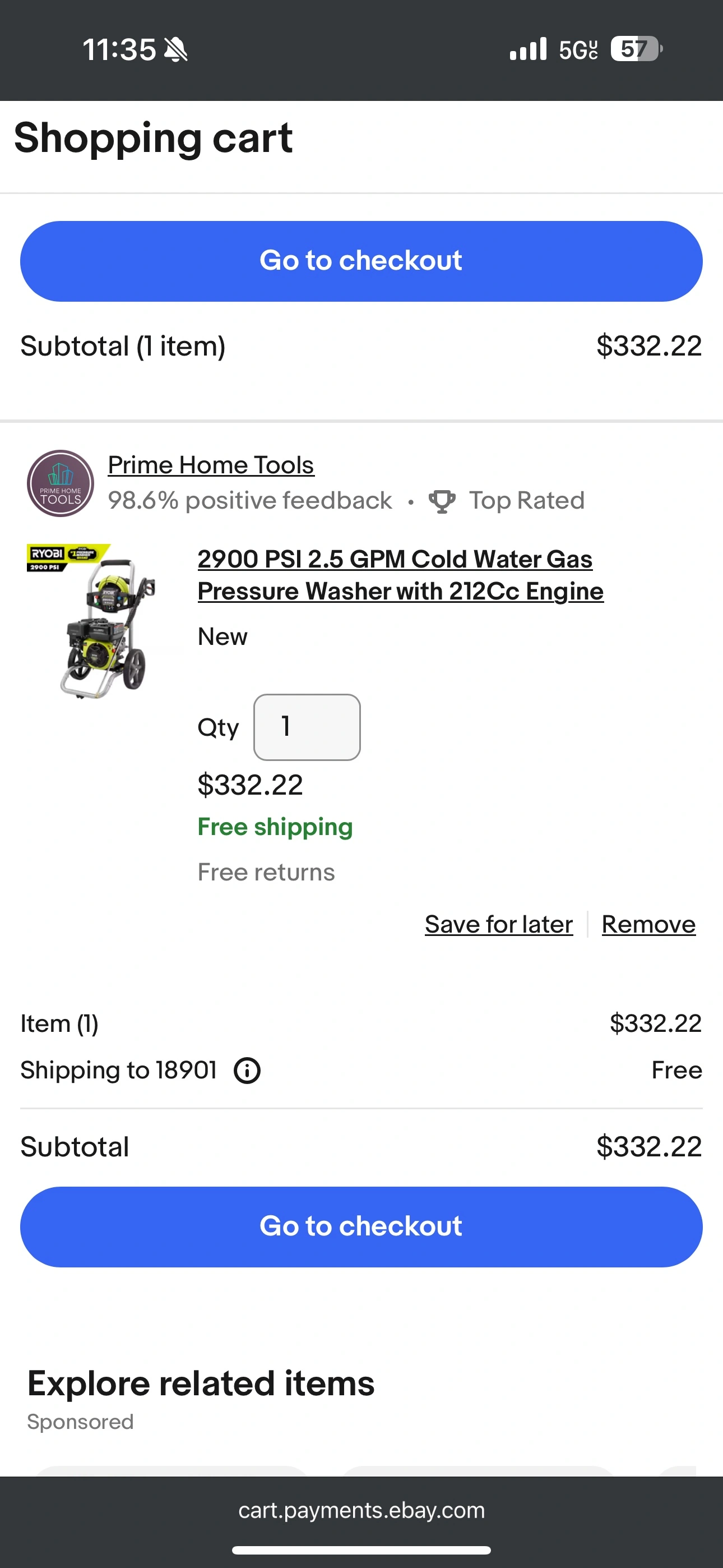723x1568 pixels.
Task: Tap the battery indicator showing 57
Action: pos(637,49)
